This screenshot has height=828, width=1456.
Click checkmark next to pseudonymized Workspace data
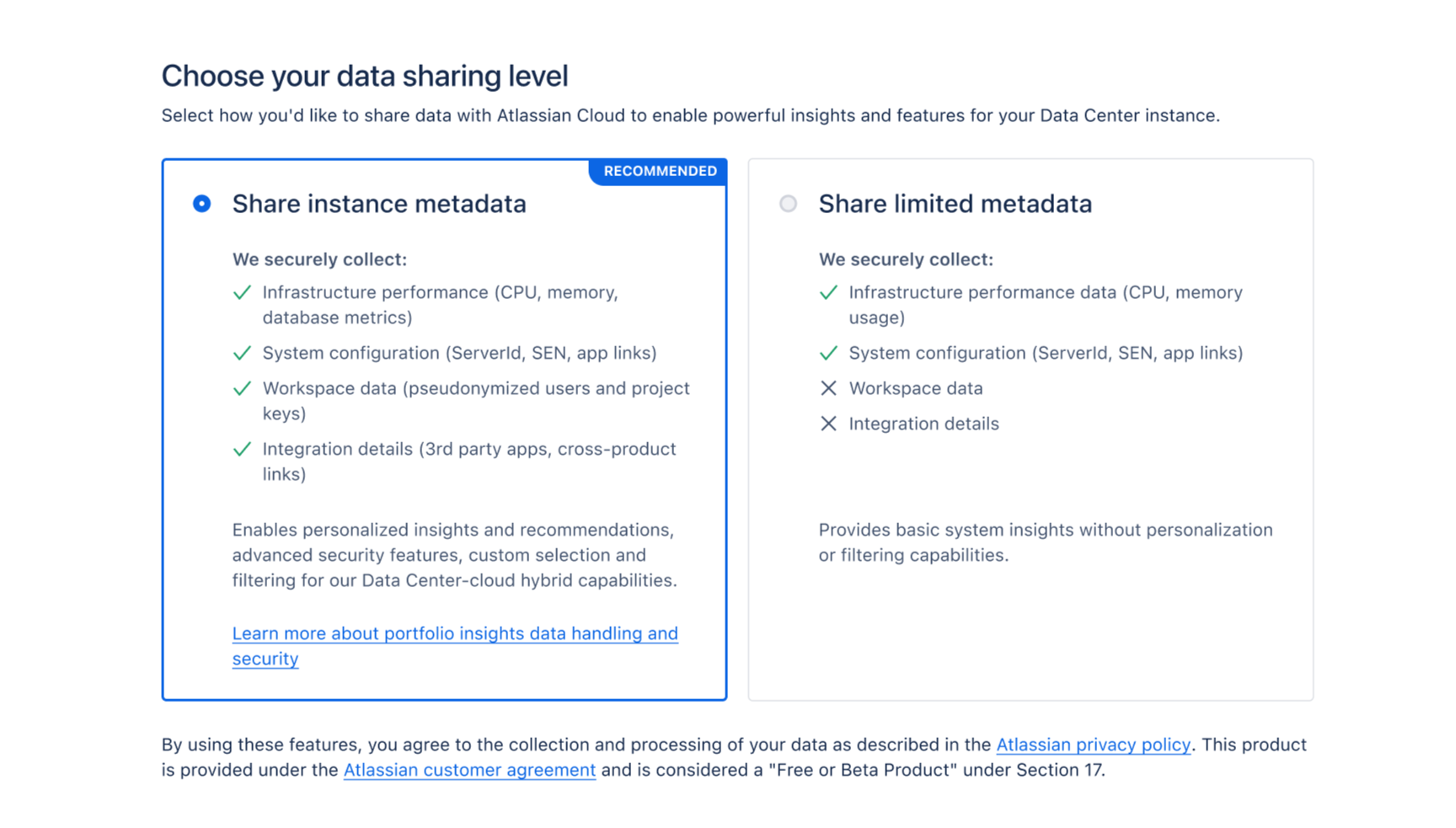tap(242, 388)
